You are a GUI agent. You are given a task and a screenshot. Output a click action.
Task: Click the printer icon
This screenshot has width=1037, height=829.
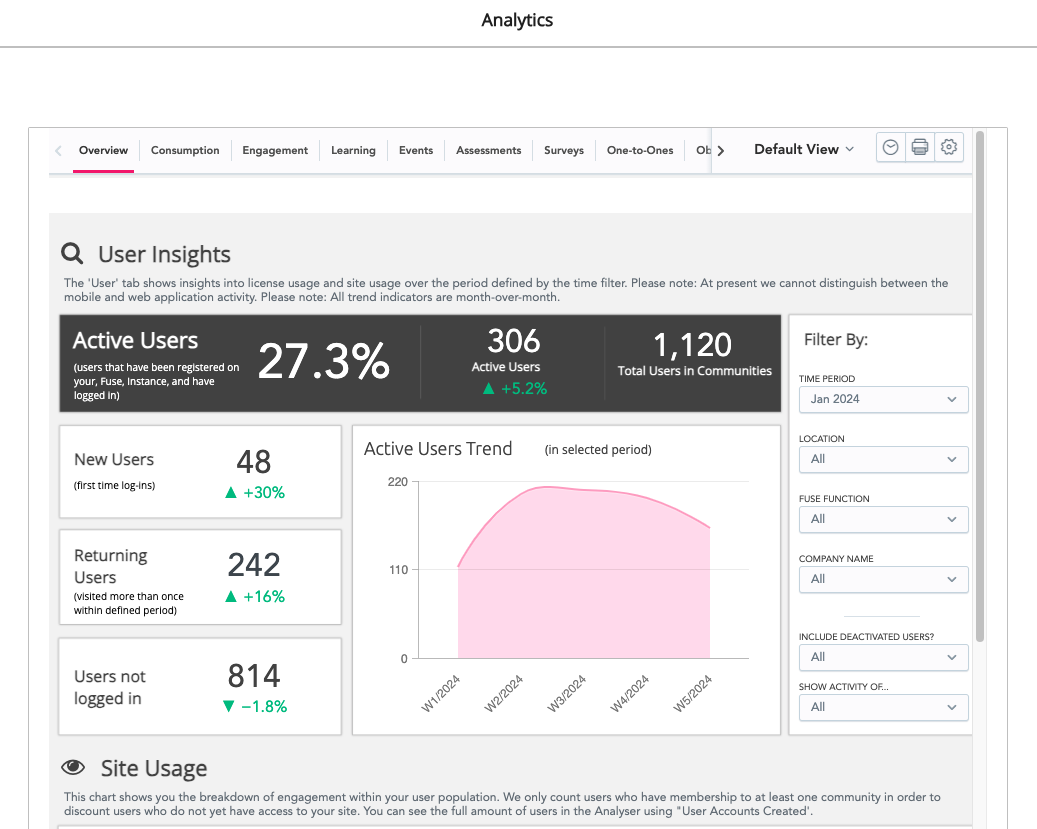click(920, 148)
